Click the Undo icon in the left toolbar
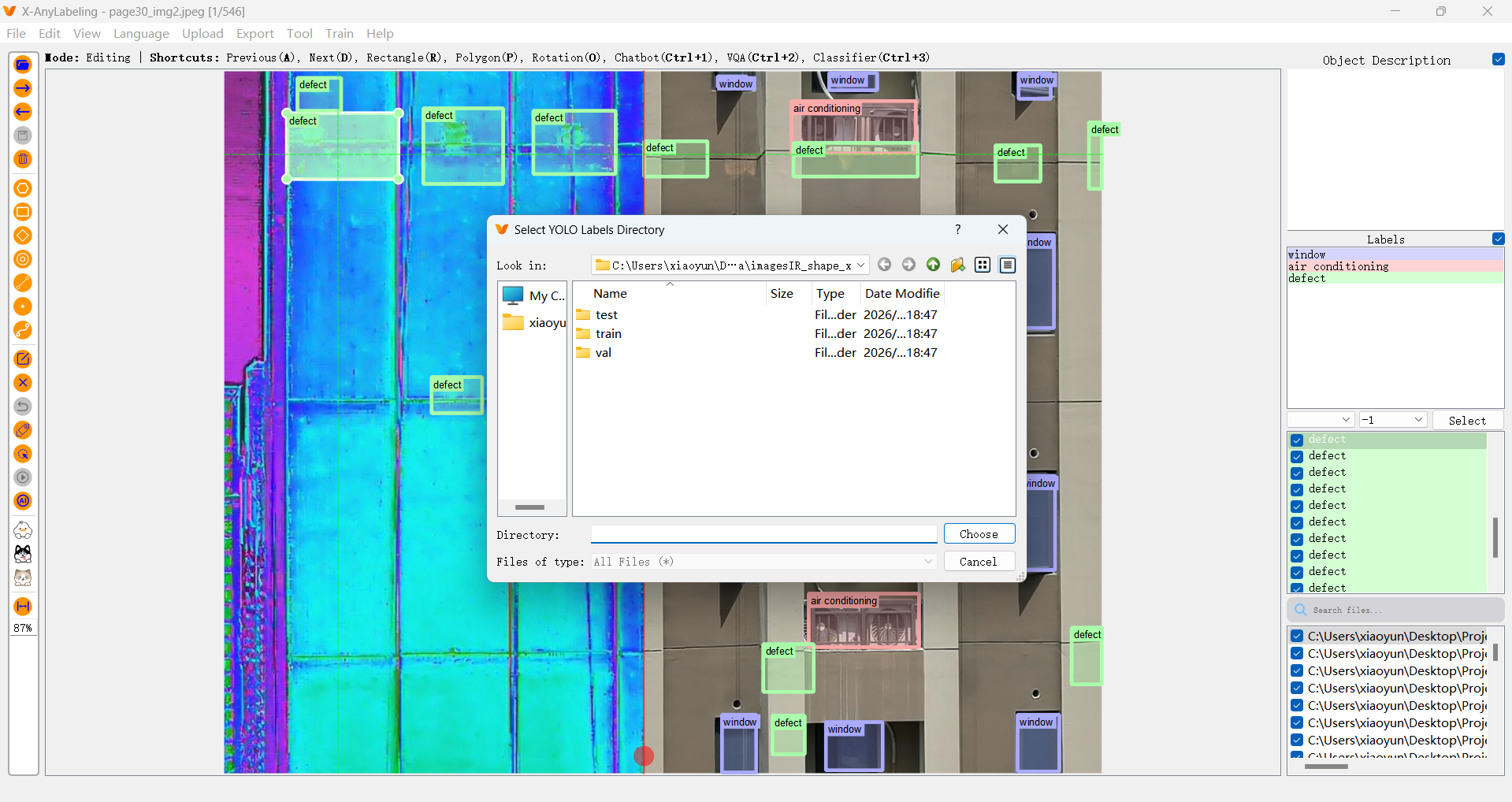This screenshot has height=802, width=1512. (x=23, y=406)
